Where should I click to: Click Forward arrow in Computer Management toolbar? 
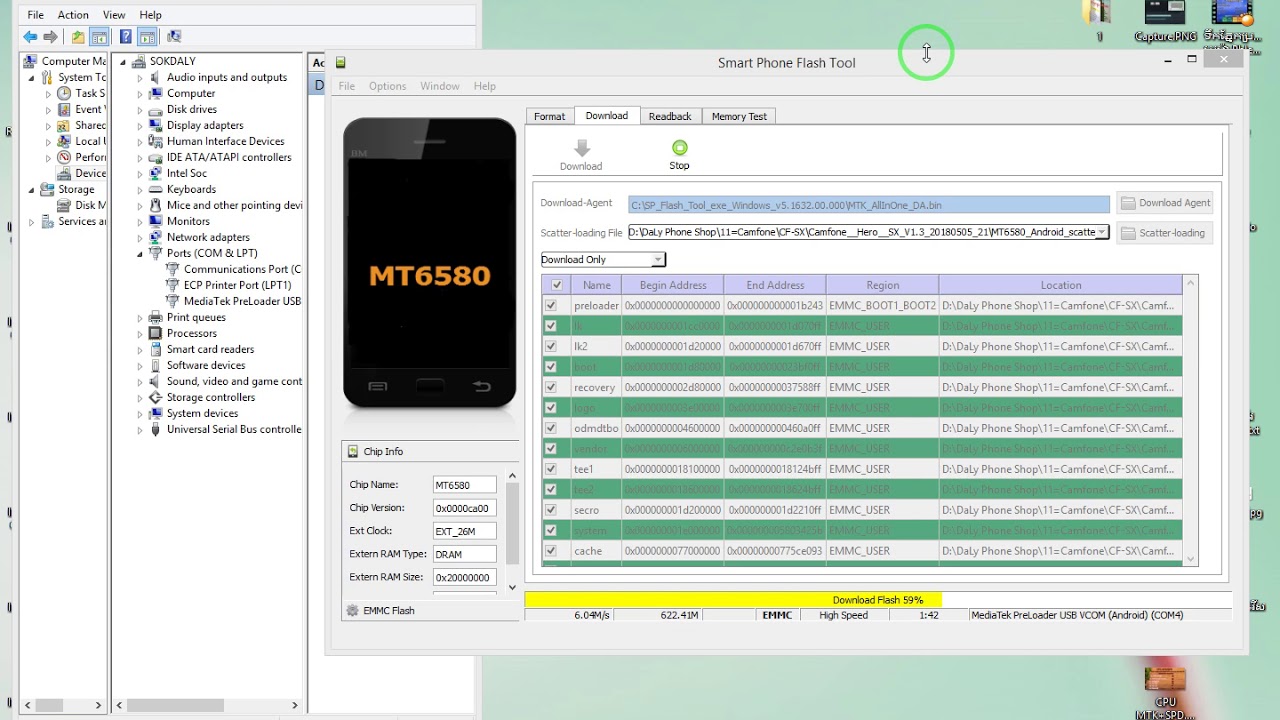[50, 37]
